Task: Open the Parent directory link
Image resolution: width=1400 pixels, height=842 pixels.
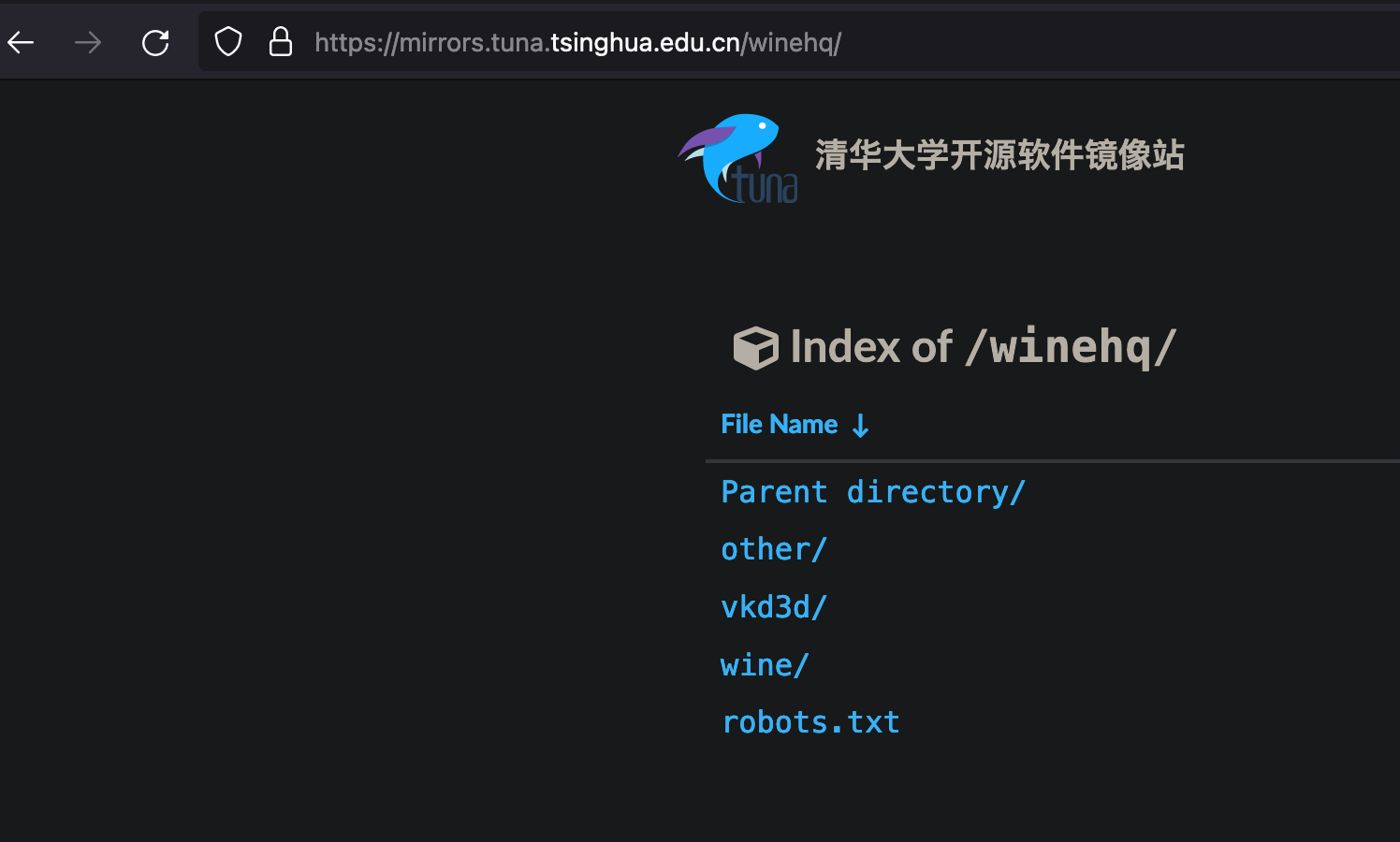Action: 872,491
